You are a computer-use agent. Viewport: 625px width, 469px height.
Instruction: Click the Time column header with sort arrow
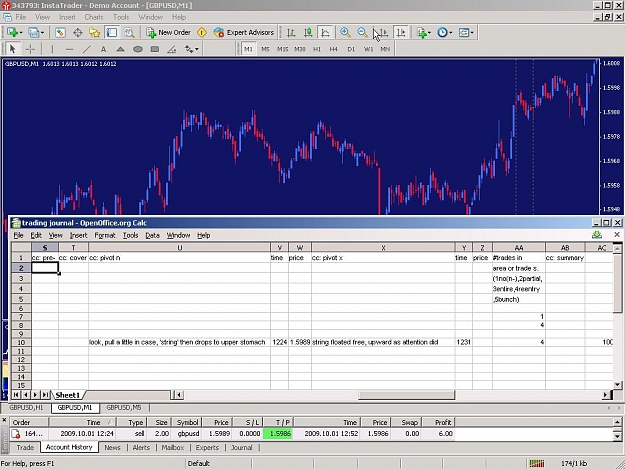point(83,422)
